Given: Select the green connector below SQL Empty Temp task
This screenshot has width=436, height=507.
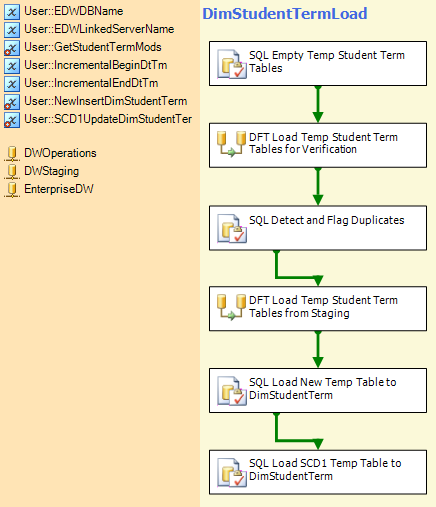Looking at the screenshot, I should (x=318, y=104).
